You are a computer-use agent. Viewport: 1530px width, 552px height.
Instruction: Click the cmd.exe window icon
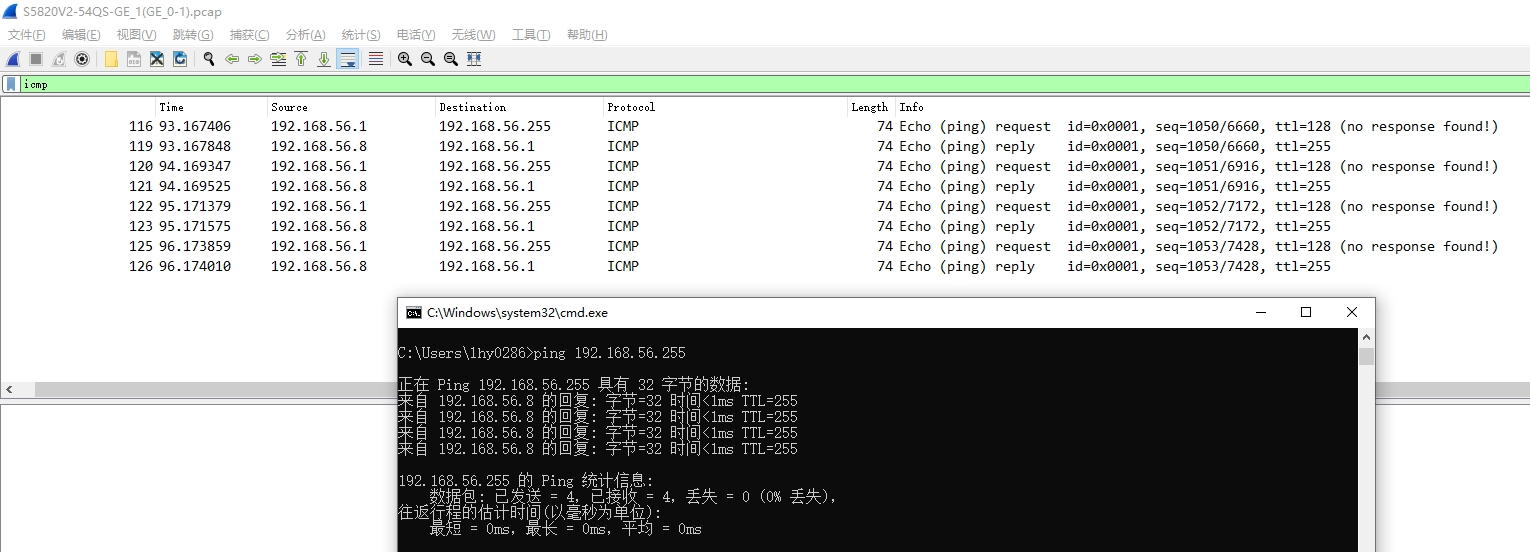(413, 313)
